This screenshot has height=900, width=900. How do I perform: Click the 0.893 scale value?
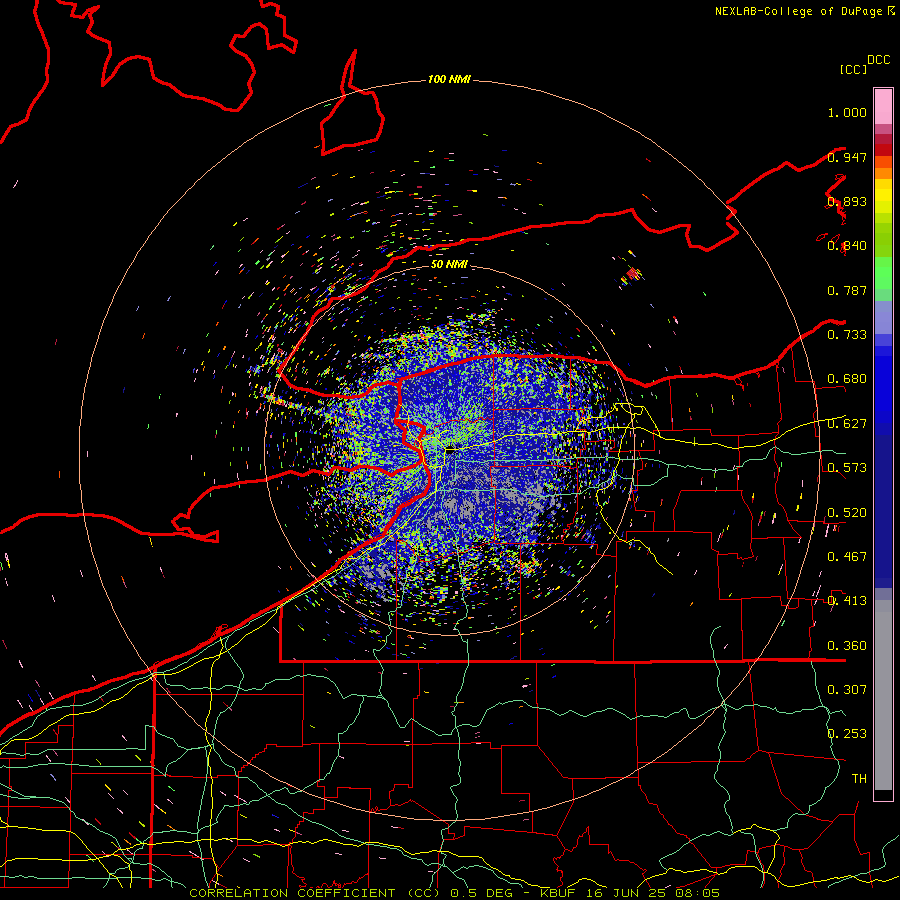(x=847, y=201)
